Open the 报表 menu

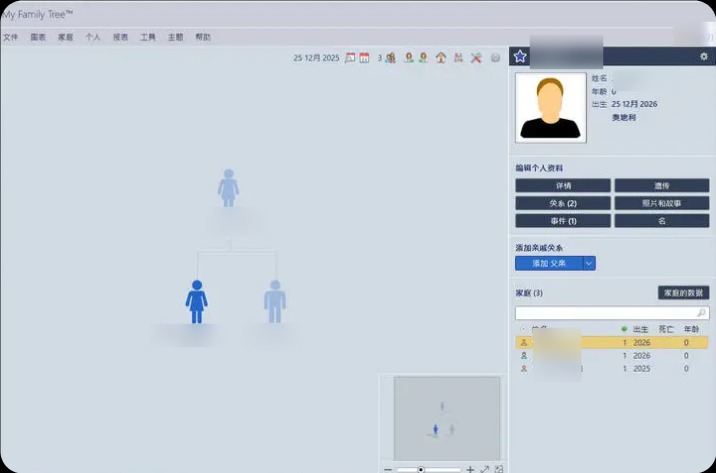pos(121,37)
